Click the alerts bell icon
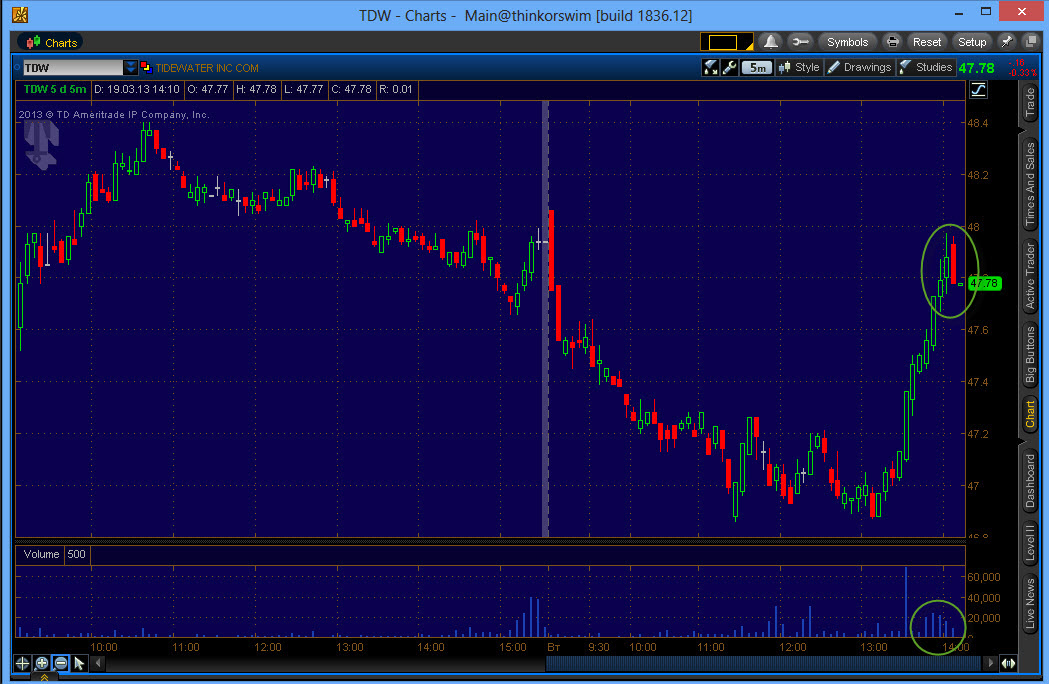Viewport: 1049px width, 684px height. click(x=771, y=42)
